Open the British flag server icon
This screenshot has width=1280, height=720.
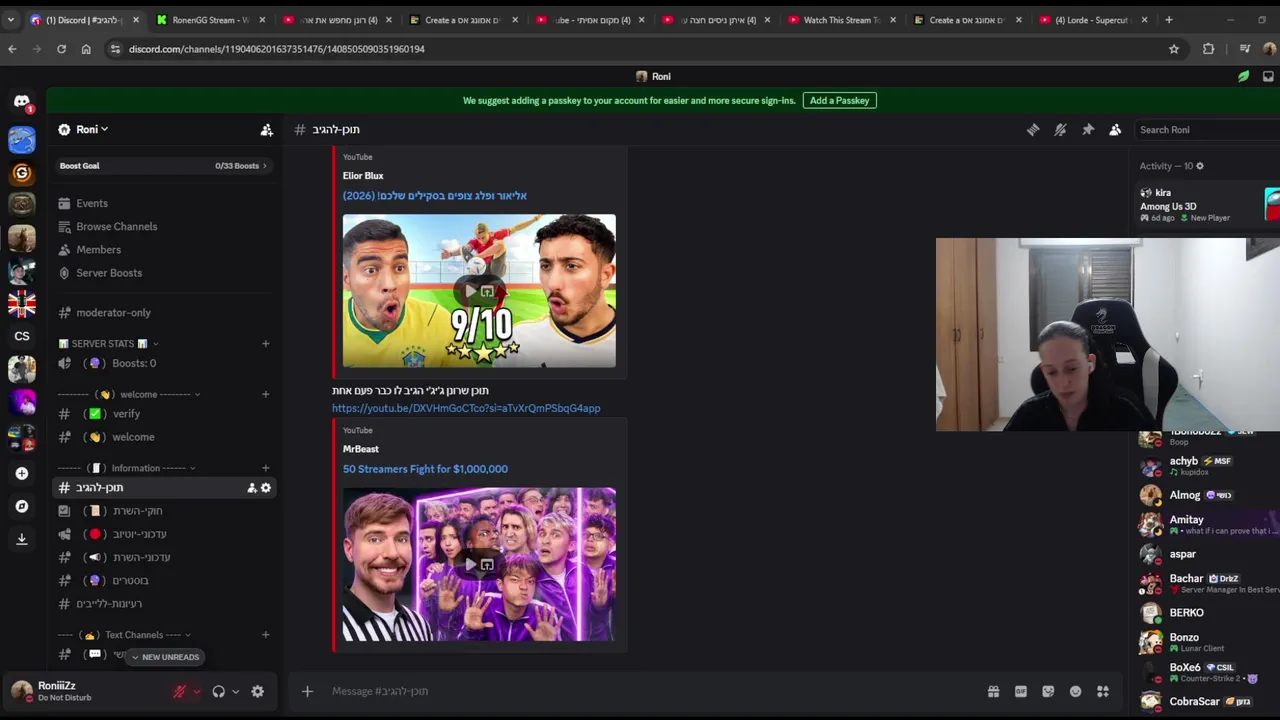coord(22,303)
